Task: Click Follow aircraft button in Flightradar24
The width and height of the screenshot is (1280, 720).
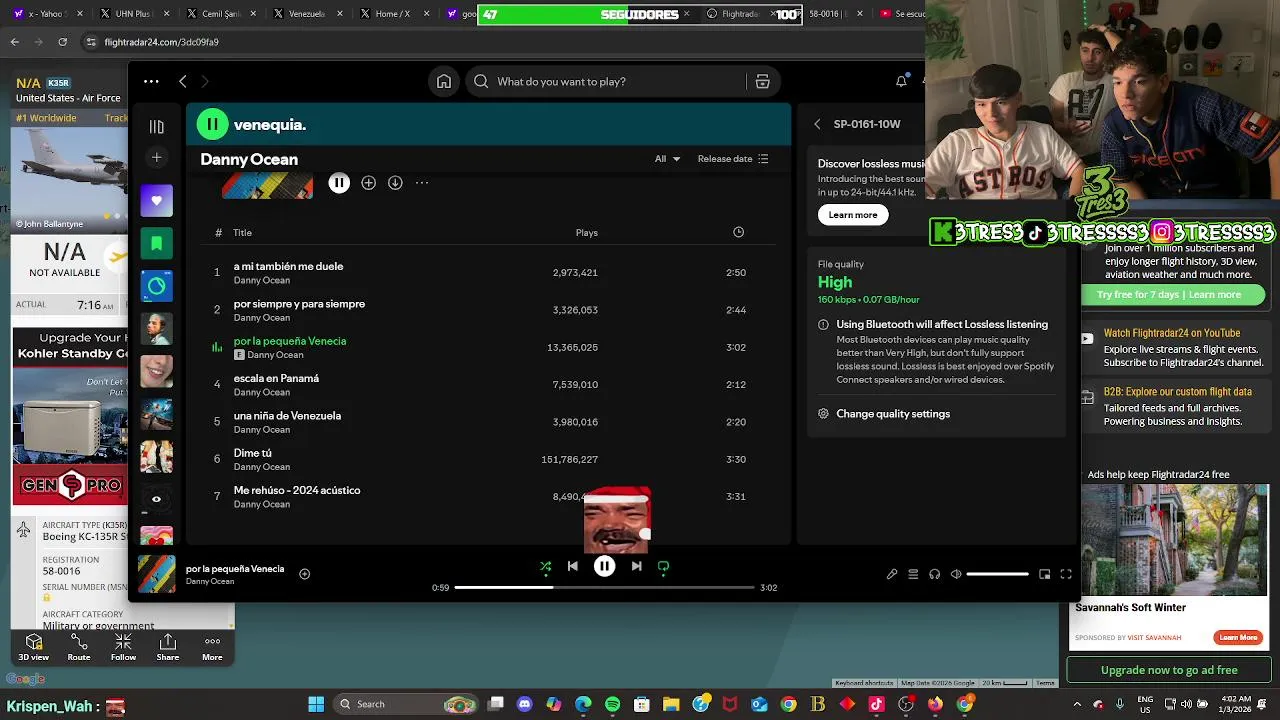Action: (123, 647)
